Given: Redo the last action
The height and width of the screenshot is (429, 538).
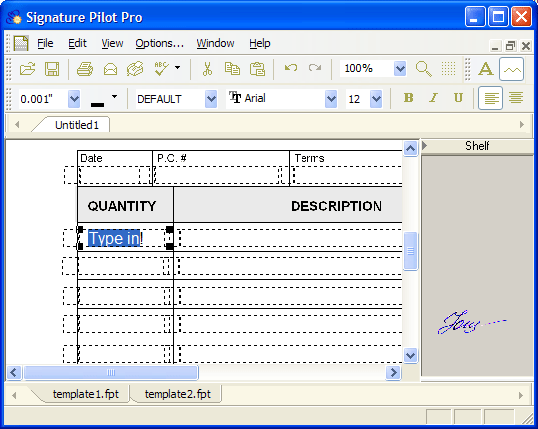Looking at the screenshot, I should click(315, 68).
